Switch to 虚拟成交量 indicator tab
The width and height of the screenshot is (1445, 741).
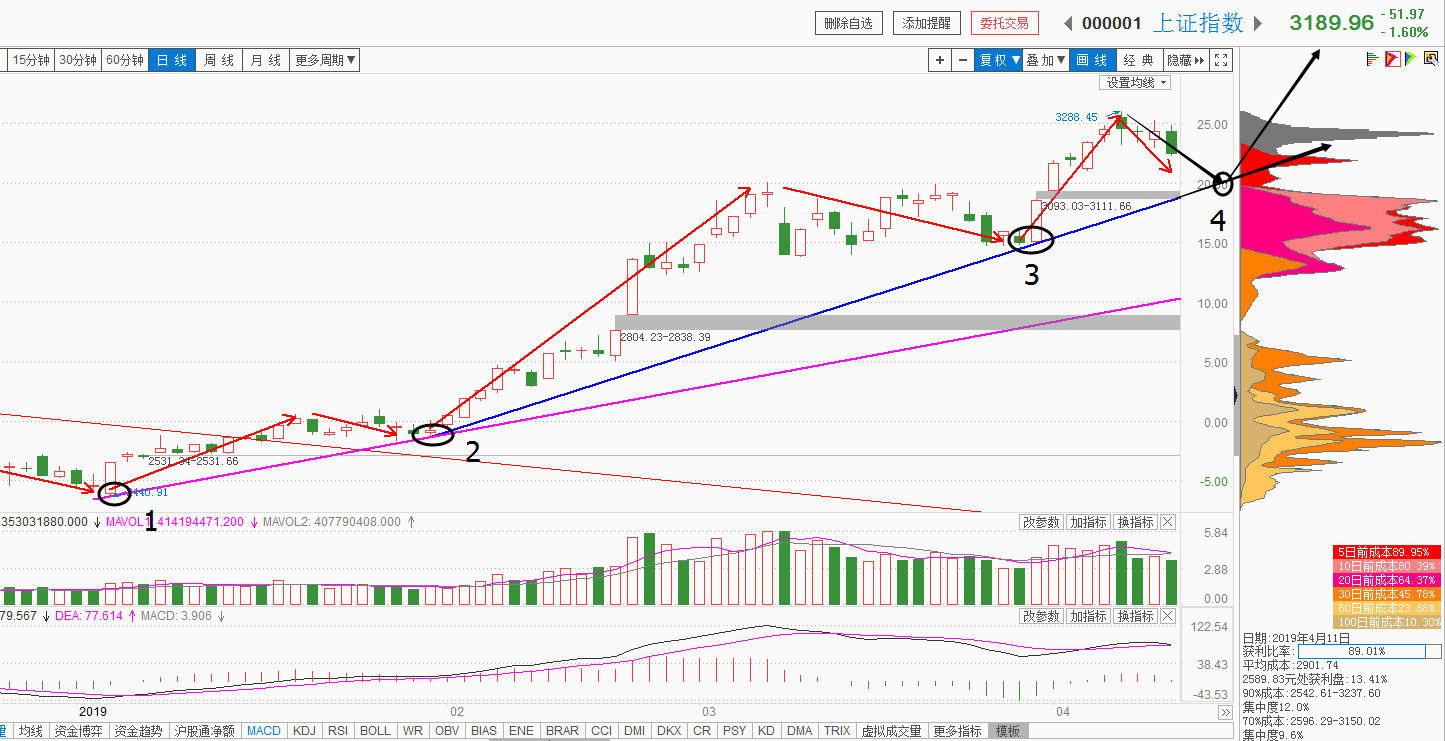tap(892, 731)
